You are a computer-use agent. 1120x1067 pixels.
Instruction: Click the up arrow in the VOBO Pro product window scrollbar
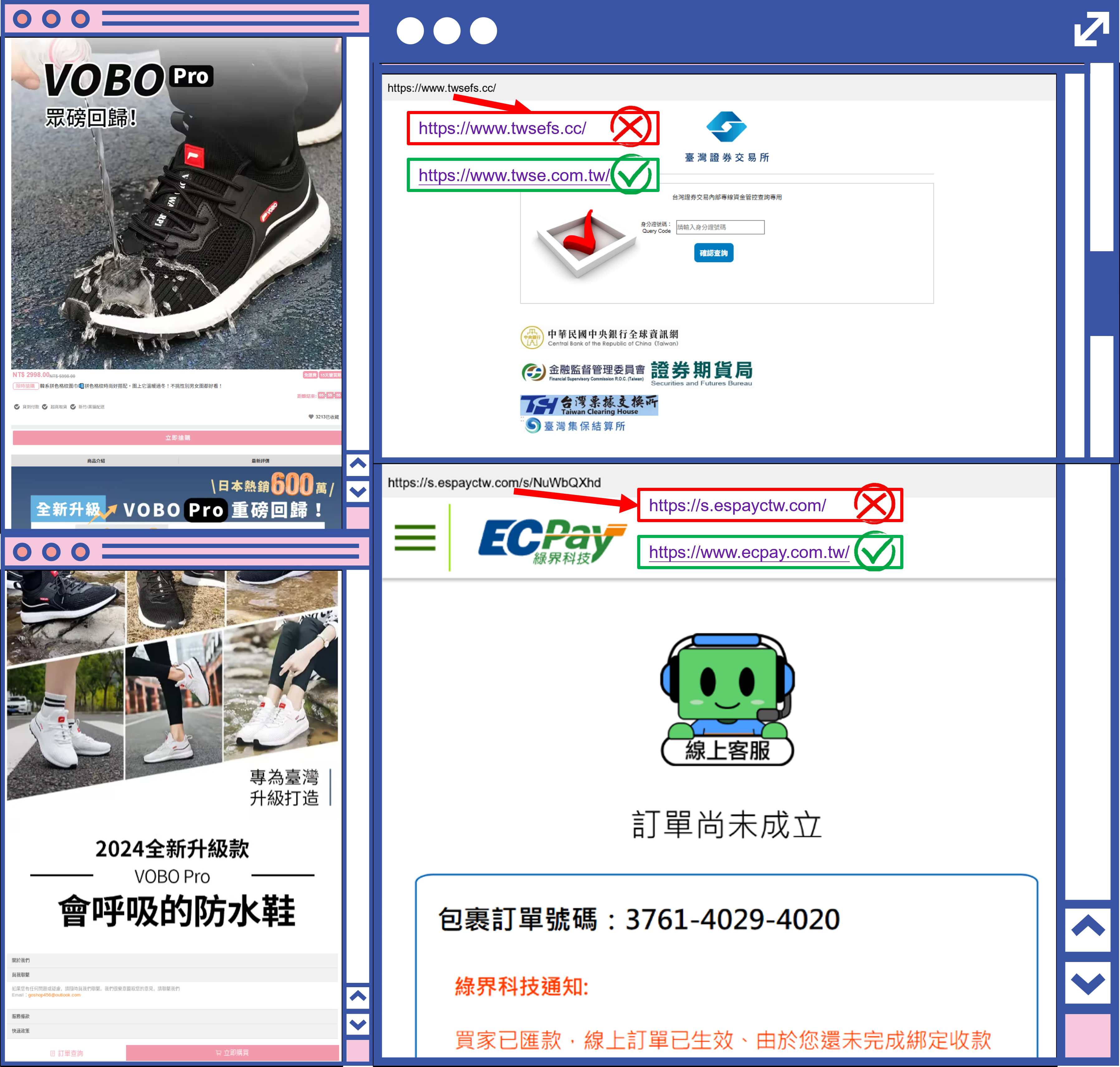click(358, 464)
